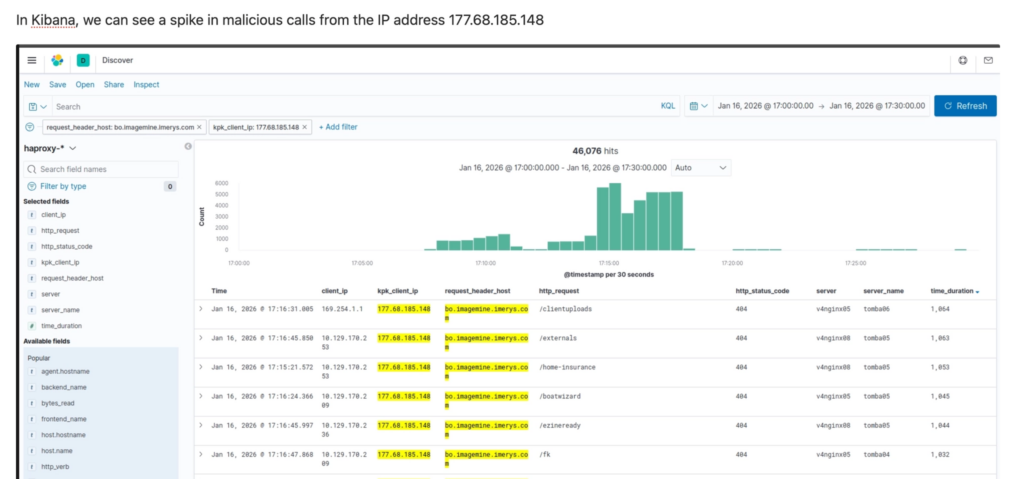Image resolution: width=1024 pixels, height=479 pixels.
Task: Open the saved query menu icon
Action: point(38,106)
